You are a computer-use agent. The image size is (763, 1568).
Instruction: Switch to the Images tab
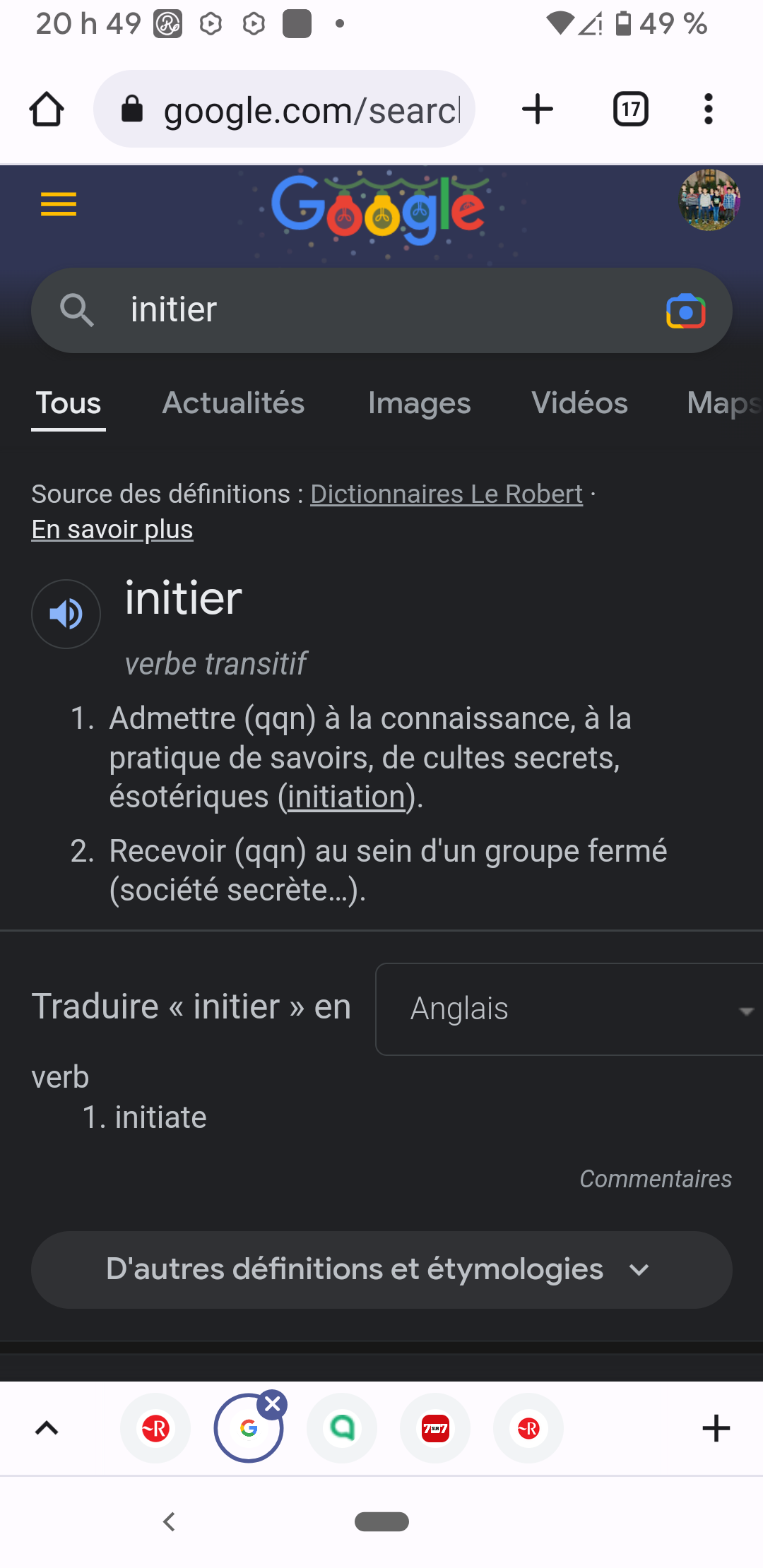(419, 403)
